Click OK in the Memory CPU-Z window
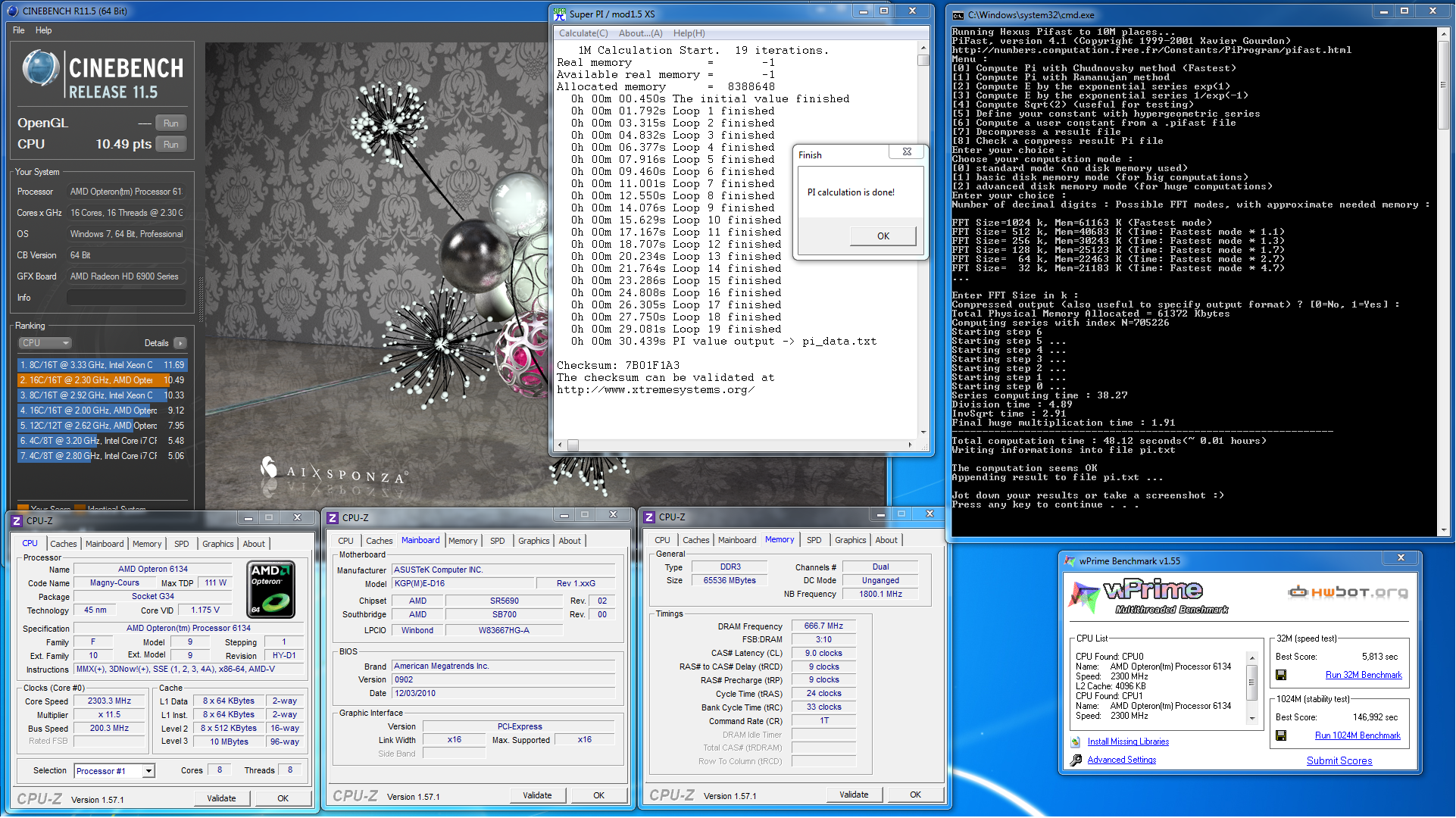The height and width of the screenshot is (818, 1456). (916, 795)
